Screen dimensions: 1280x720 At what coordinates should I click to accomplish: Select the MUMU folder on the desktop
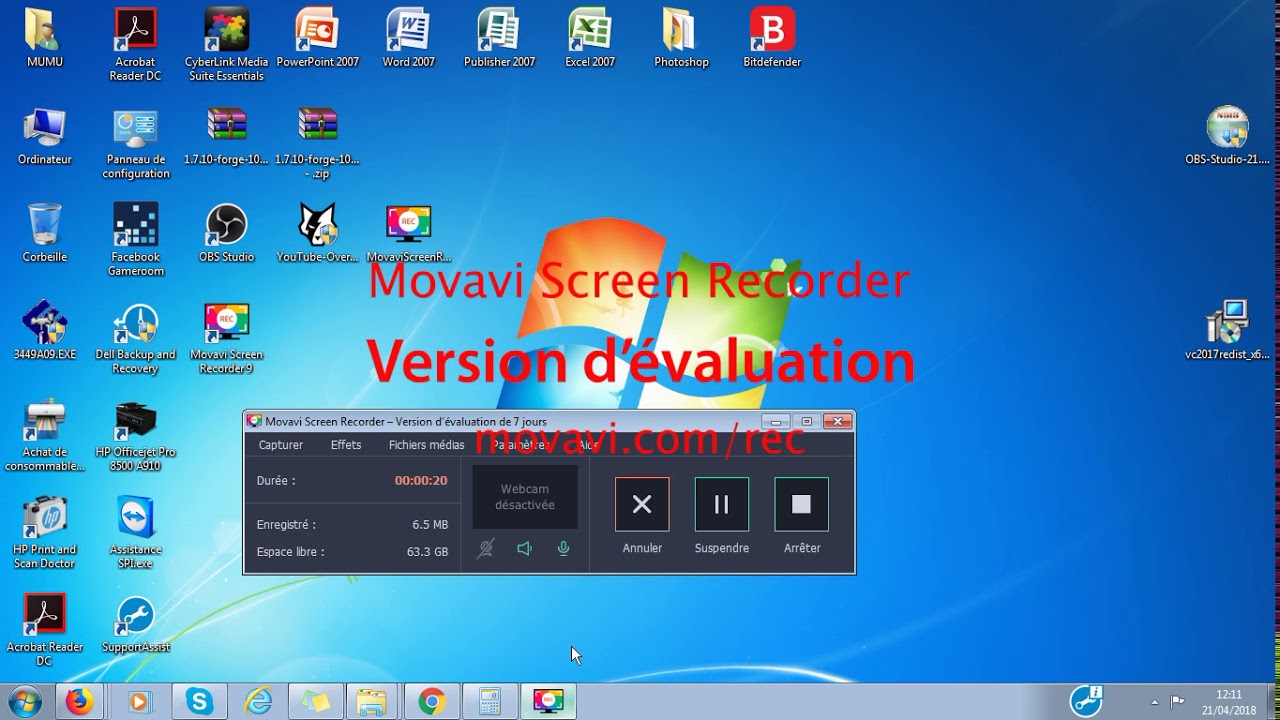tap(45, 38)
